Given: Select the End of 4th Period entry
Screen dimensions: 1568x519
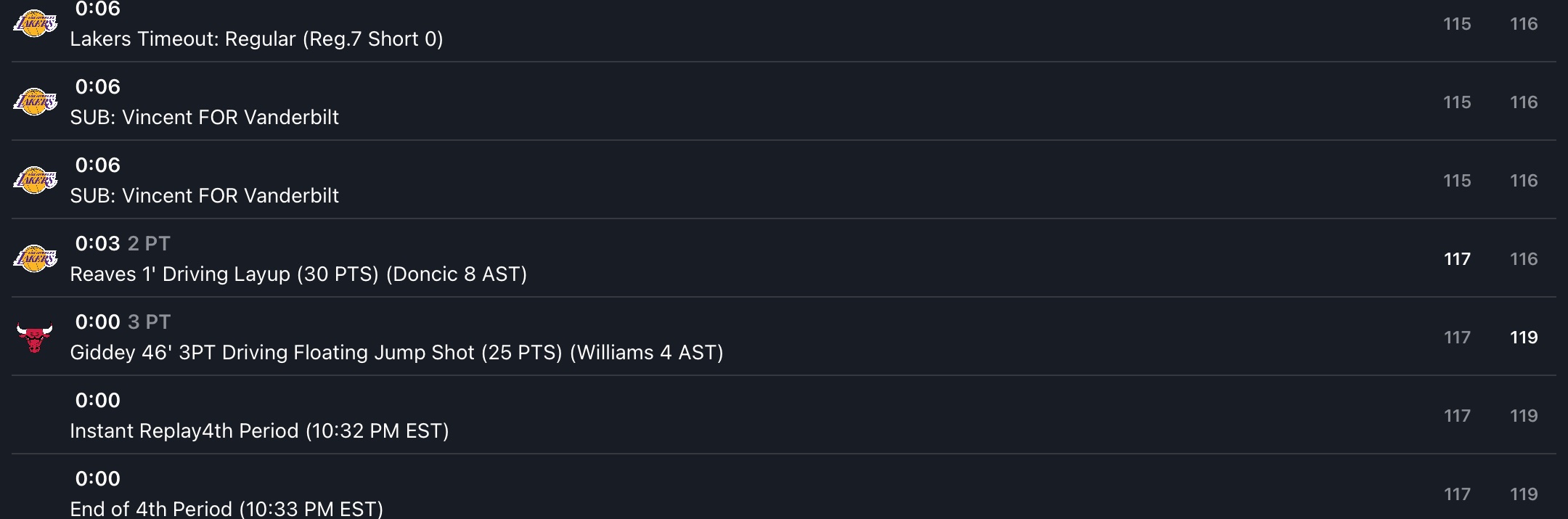Looking at the screenshot, I should coord(784,488).
